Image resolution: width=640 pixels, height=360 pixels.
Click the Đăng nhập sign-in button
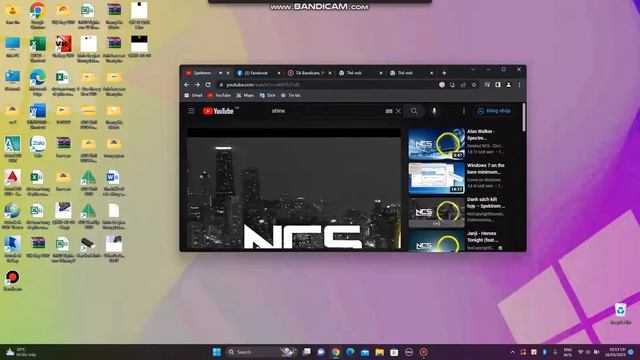(494, 111)
